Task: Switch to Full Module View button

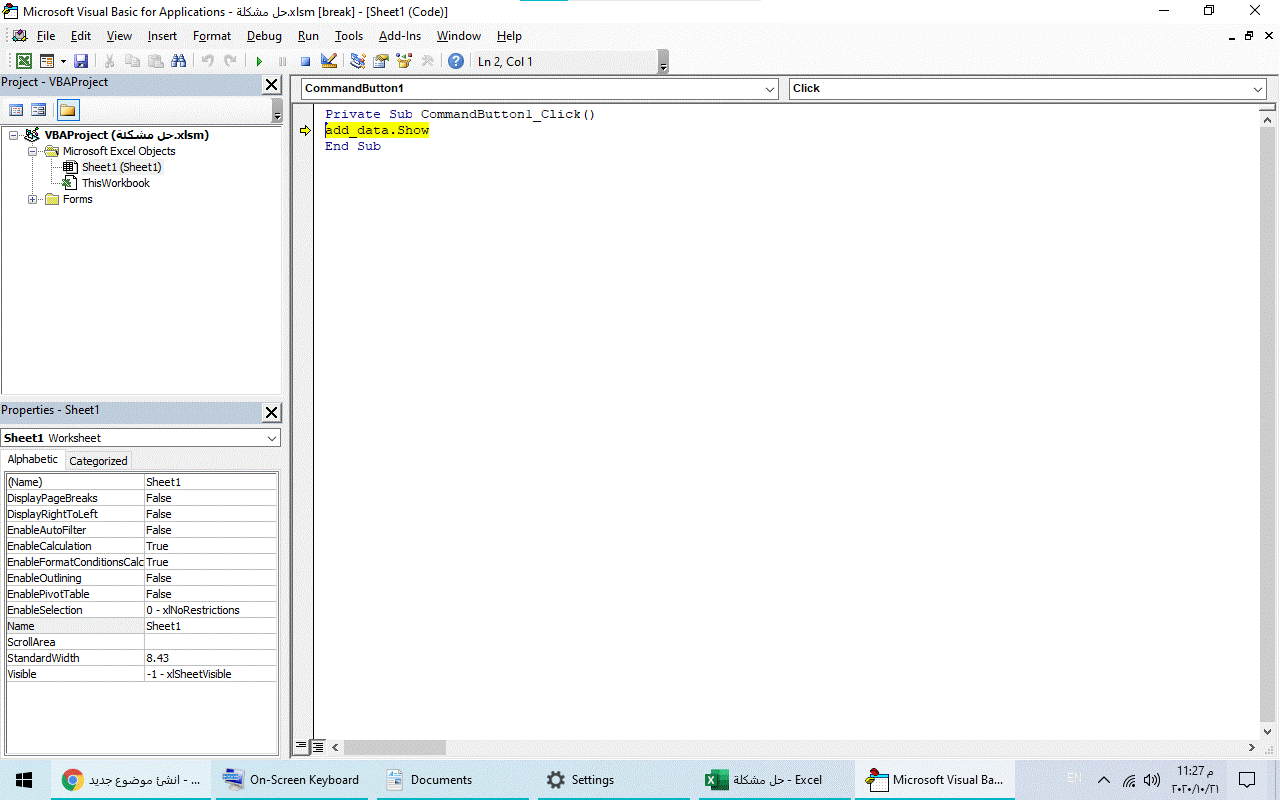Action: (x=317, y=746)
